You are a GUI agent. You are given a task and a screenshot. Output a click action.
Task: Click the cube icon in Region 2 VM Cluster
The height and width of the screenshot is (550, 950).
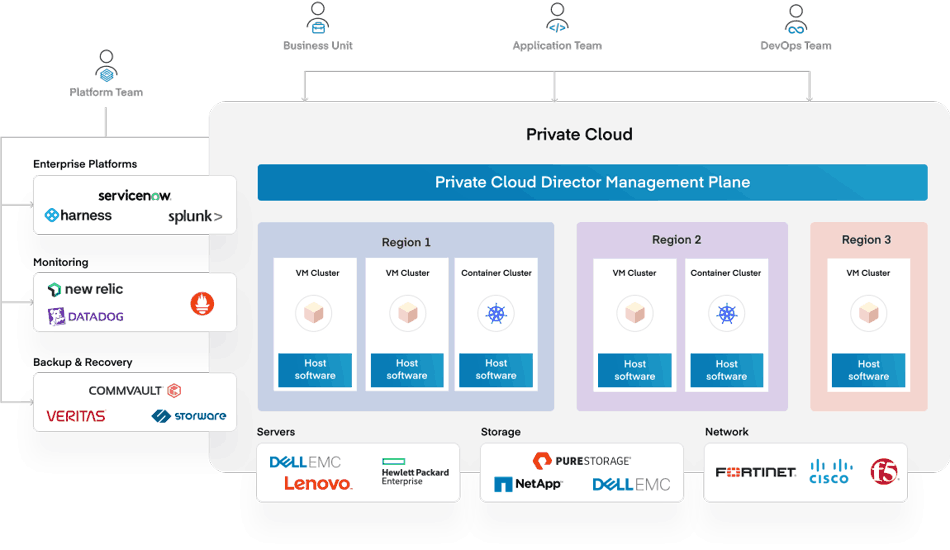[635, 313]
